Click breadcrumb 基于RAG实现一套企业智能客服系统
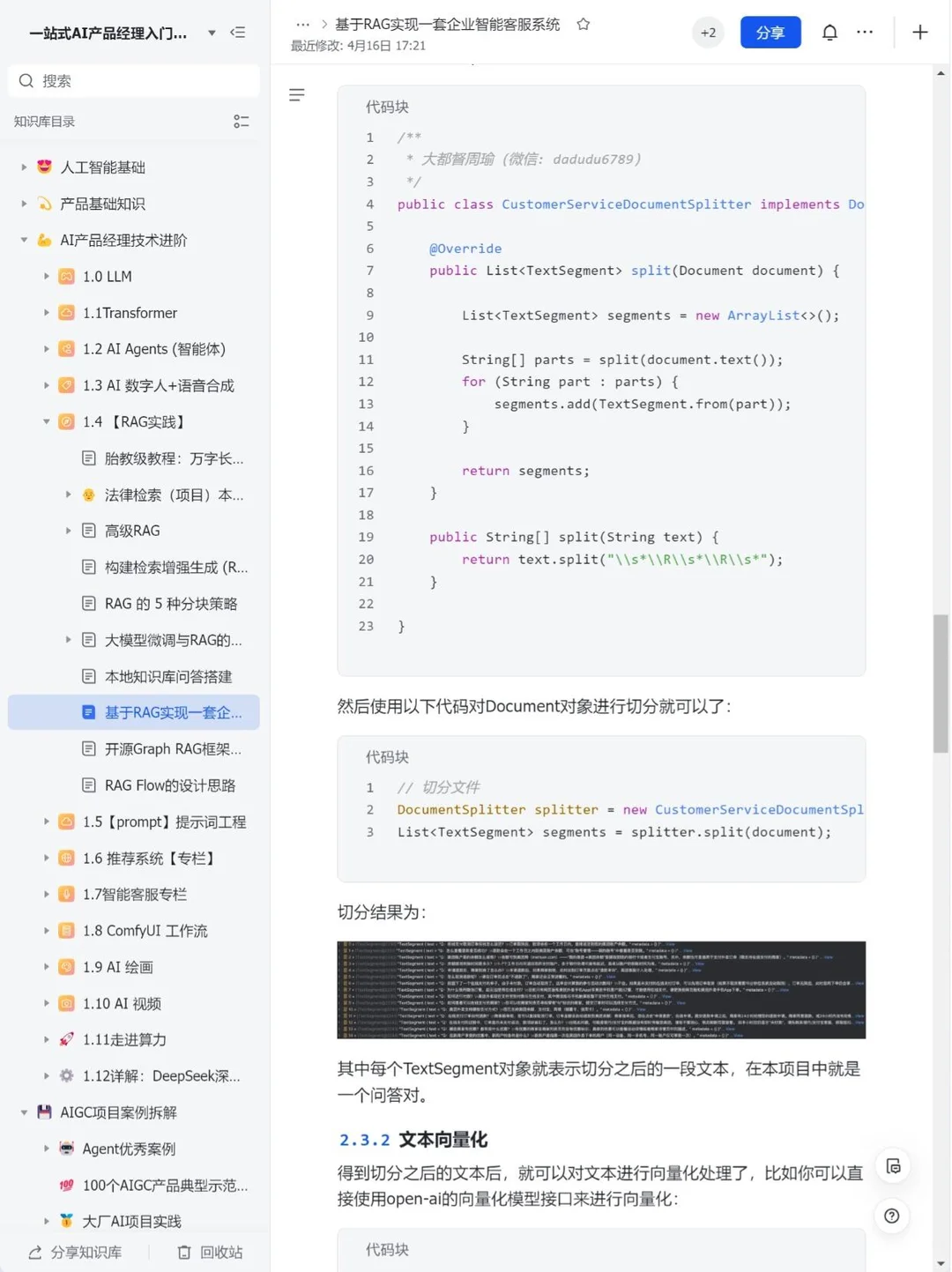This screenshot has height=1272, width=952. [448, 25]
